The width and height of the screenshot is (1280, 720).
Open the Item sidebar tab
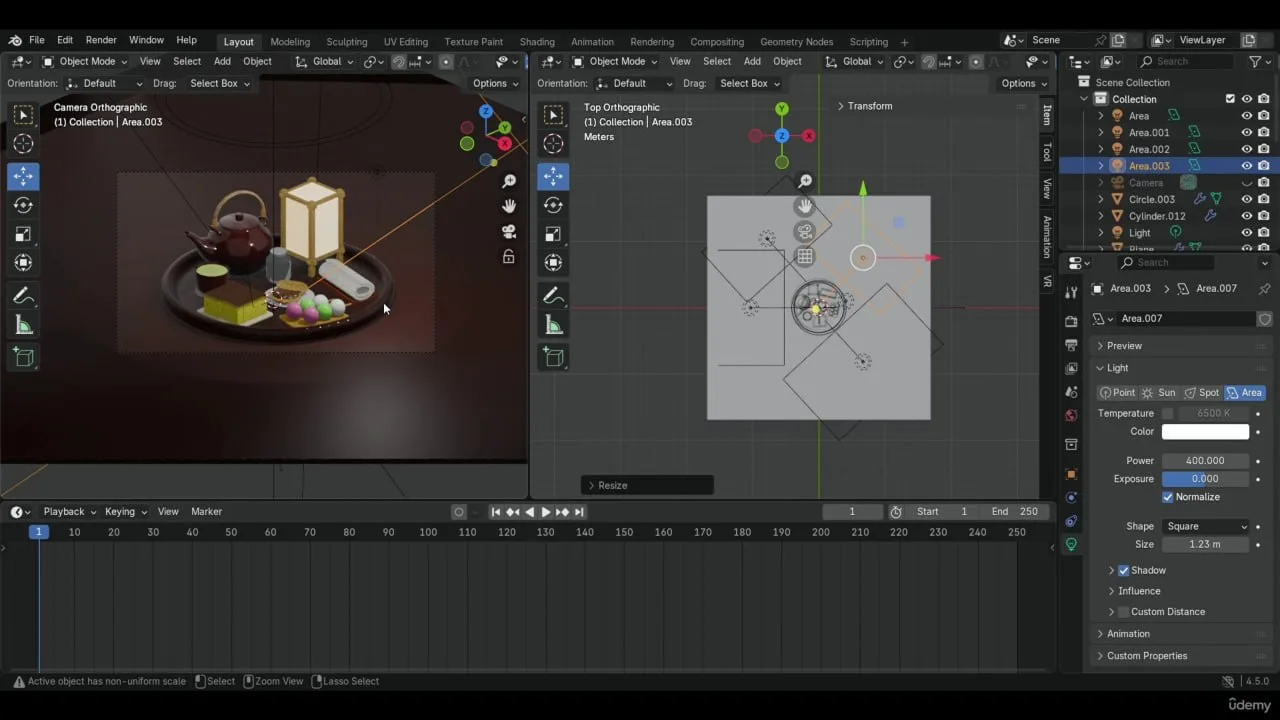pos(1047,114)
